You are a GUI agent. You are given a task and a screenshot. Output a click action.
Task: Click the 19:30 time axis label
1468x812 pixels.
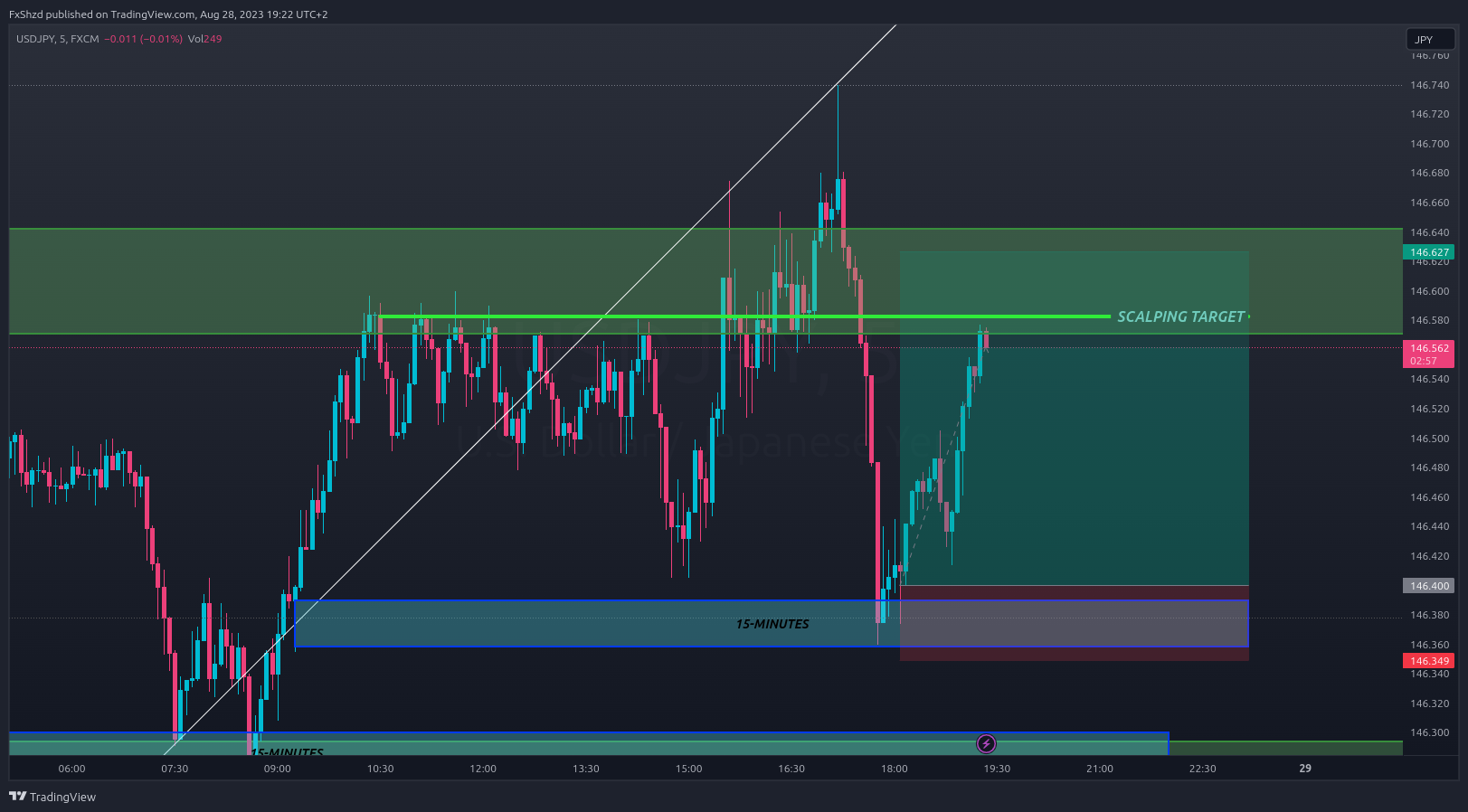tap(997, 769)
